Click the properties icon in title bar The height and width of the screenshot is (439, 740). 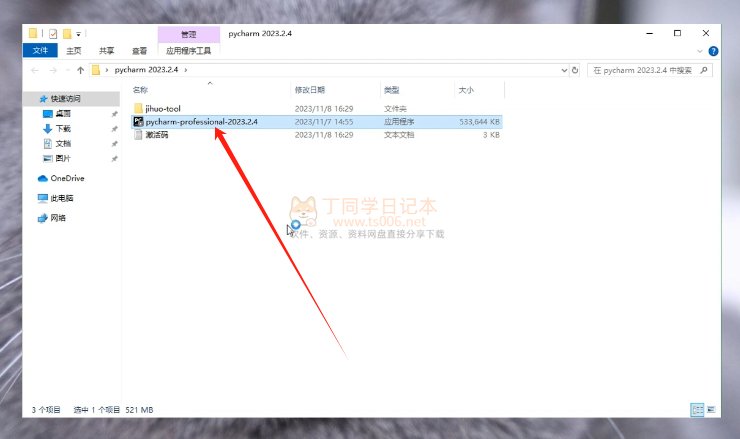pyautogui.click(x=53, y=34)
